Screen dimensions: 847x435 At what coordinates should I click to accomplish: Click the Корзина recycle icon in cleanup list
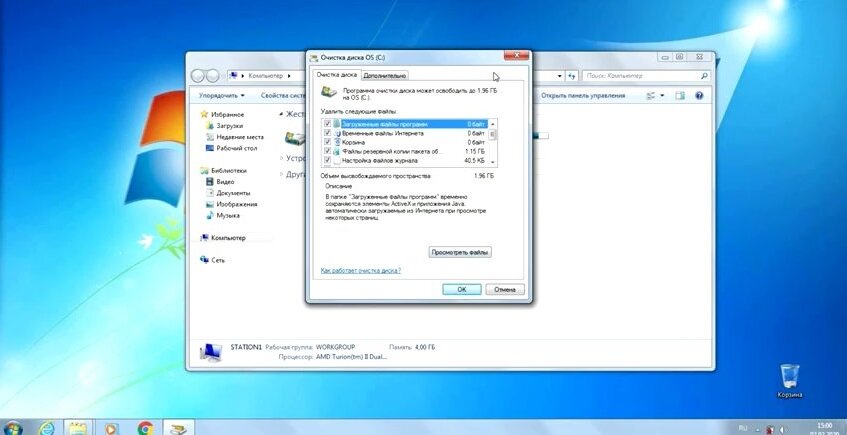tap(337, 142)
